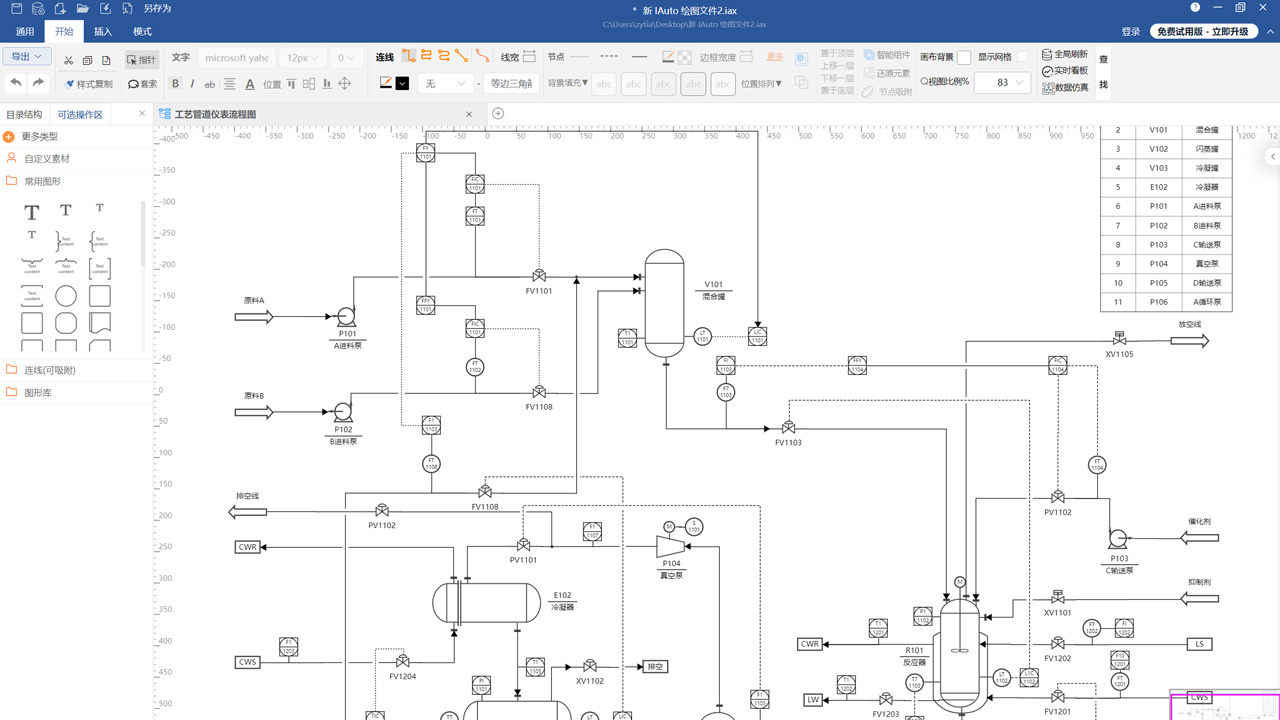The image size is (1280, 720).
Task: Click the open folder icon in title bar
Action: (82, 9)
